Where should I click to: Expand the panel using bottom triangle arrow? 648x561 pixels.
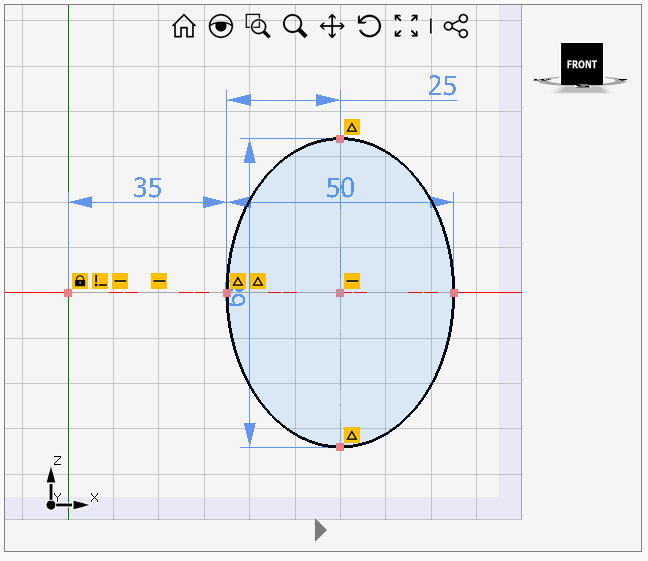[x=320, y=530]
